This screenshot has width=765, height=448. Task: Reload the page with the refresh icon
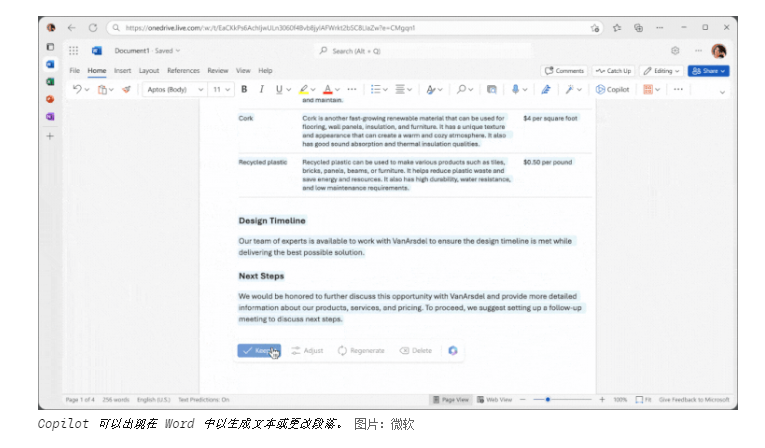(93, 28)
